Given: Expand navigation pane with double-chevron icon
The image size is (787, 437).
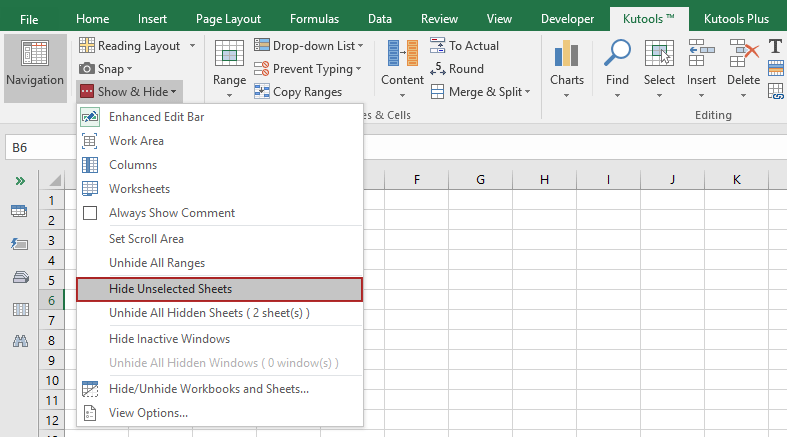Looking at the screenshot, I should (20, 181).
